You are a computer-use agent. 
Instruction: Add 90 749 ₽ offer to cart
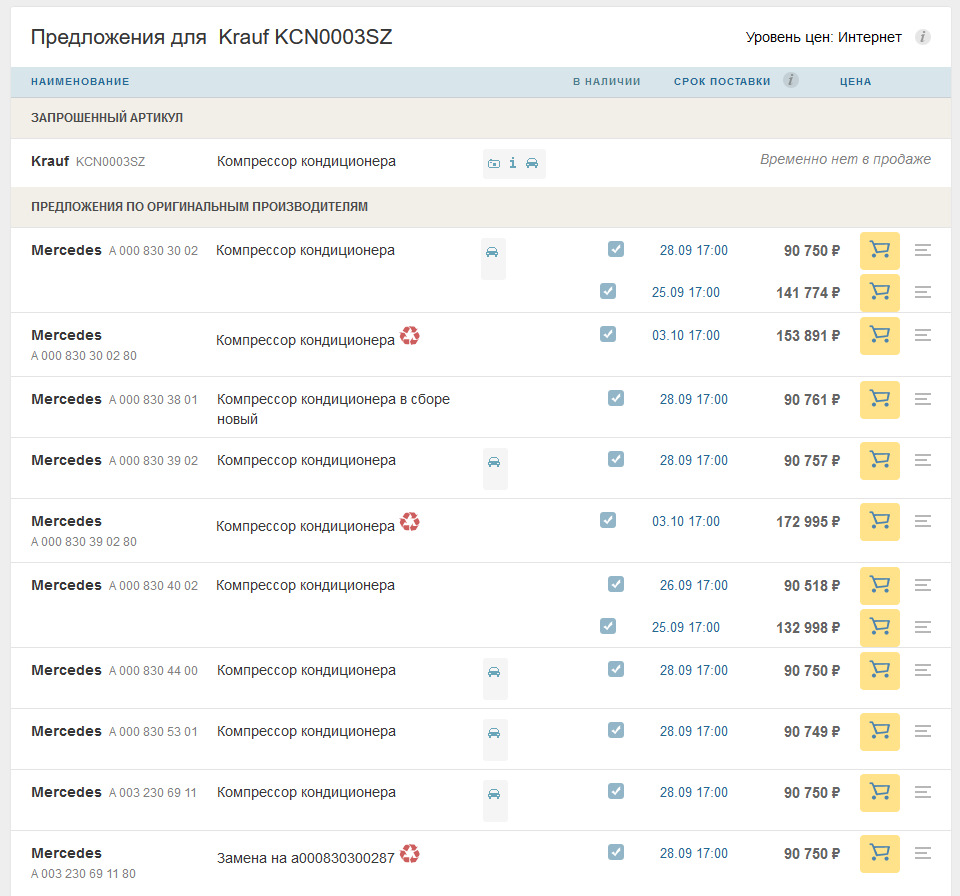[x=880, y=732]
